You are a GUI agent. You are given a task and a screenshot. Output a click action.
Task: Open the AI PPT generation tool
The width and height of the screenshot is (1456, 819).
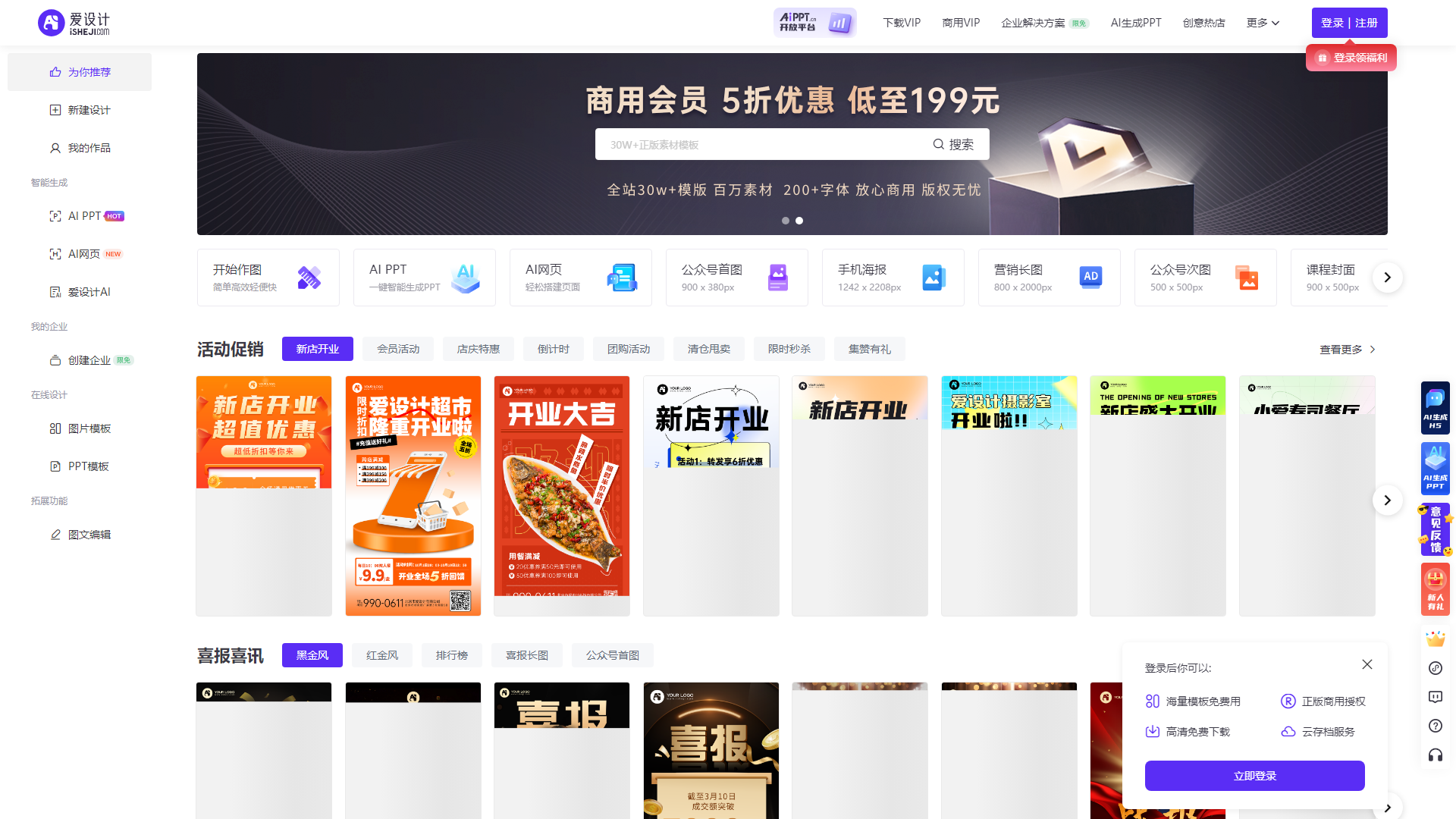(83, 215)
